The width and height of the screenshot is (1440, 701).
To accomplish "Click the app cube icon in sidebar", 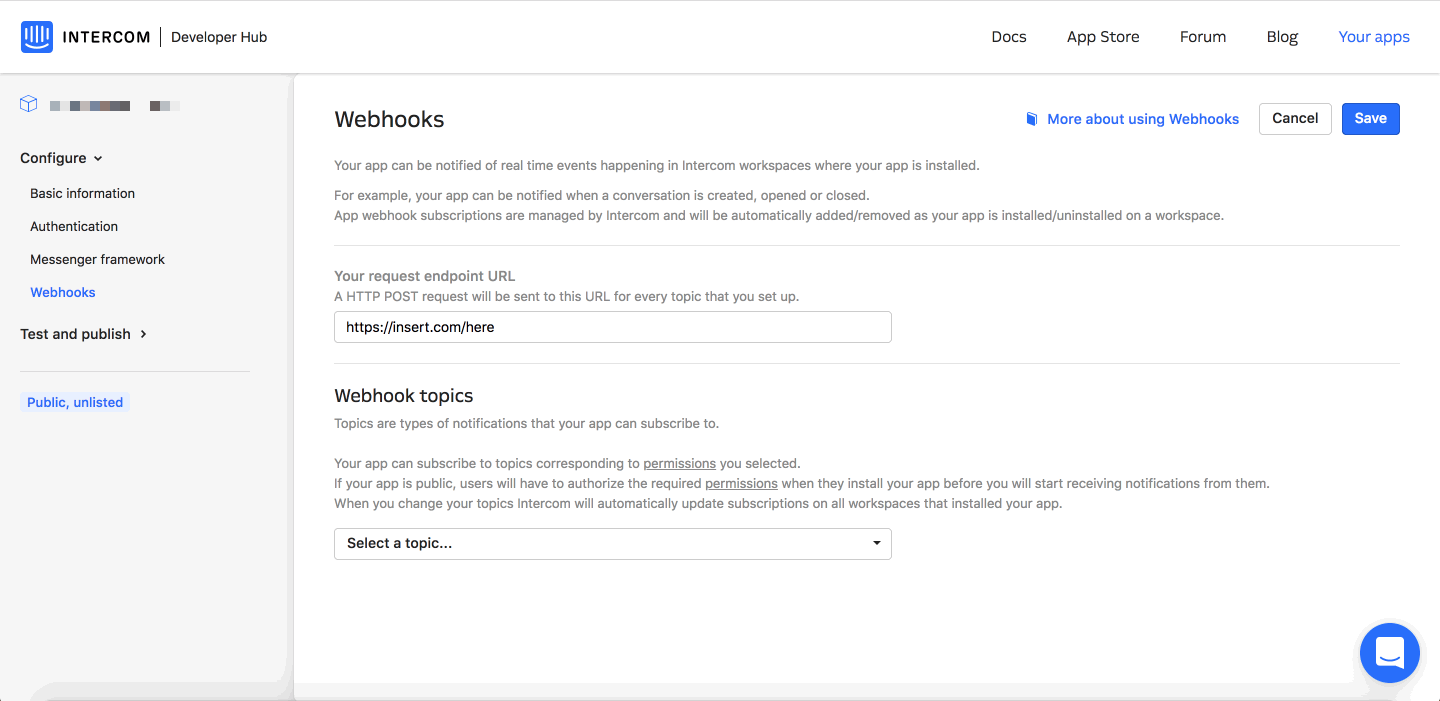I will click(29, 104).
